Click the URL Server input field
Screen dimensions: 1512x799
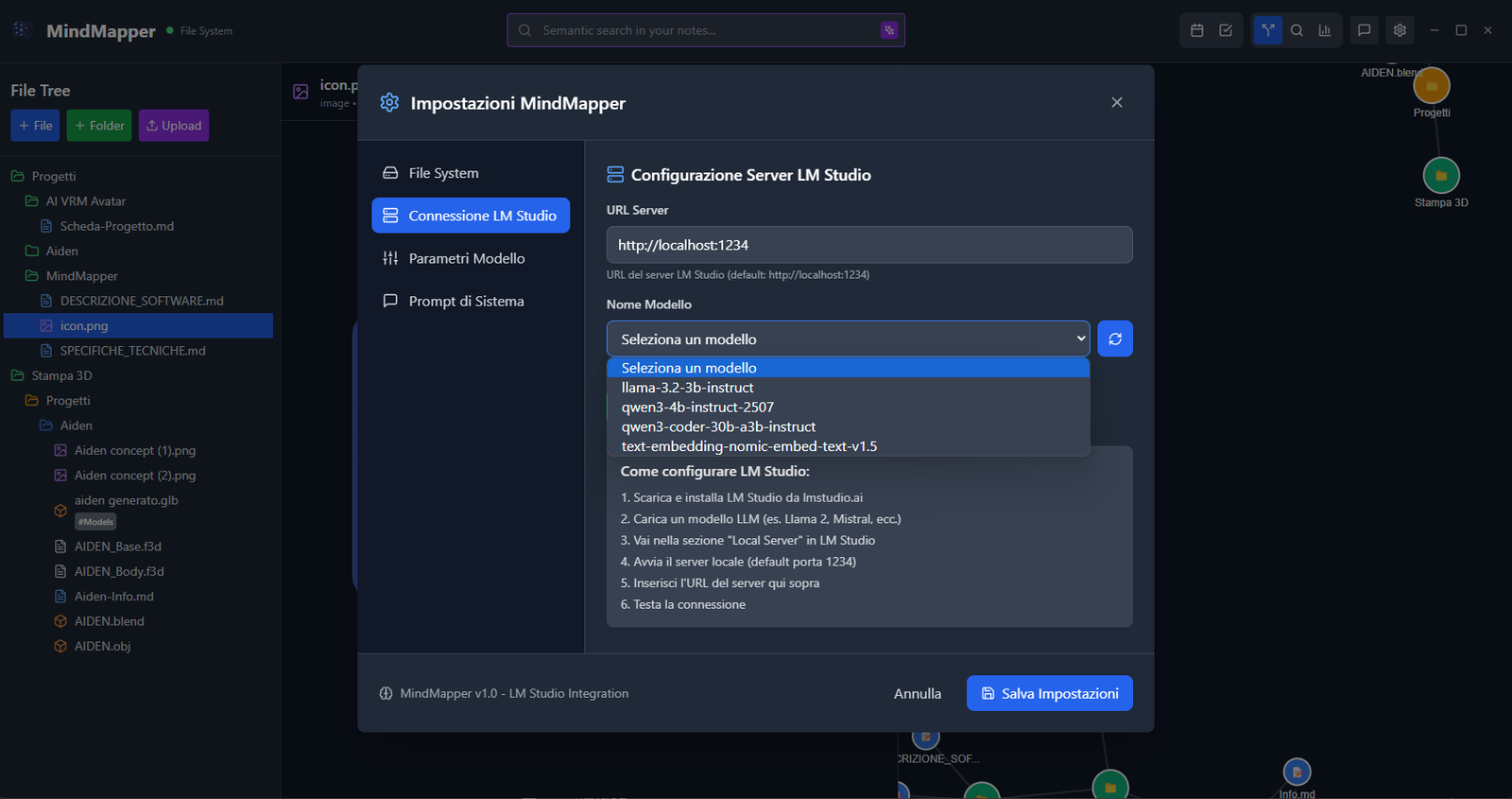(x=868, y=245)
